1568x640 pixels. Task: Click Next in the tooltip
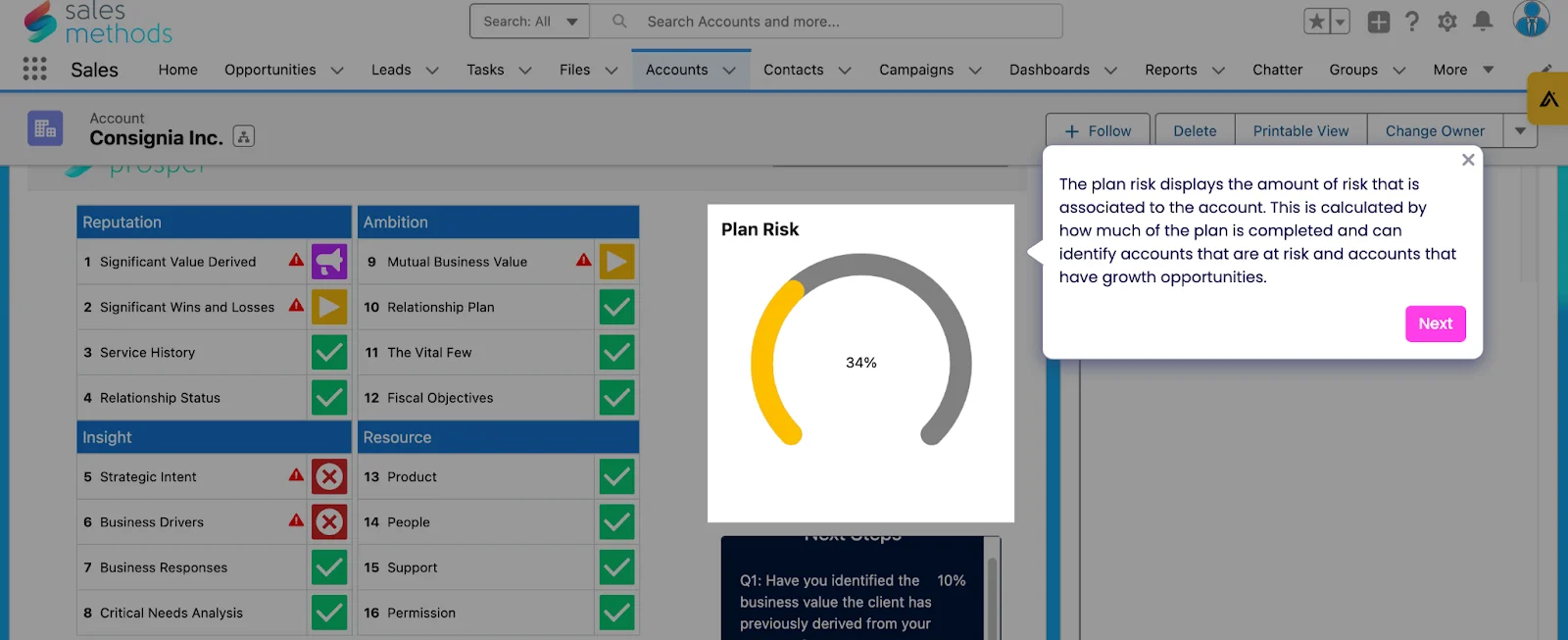pyautogui.click(x=1436, y=323)
